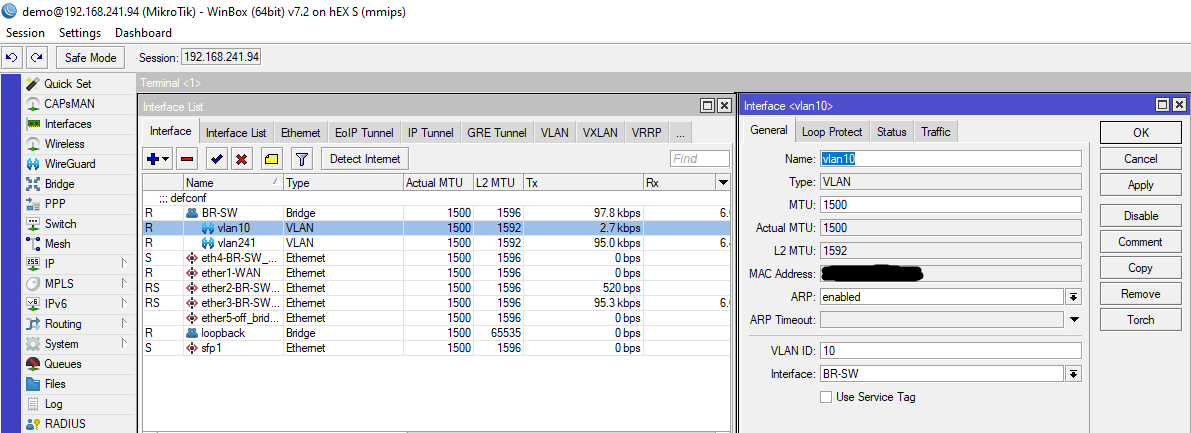Click the Find search field
The image size is (1191, 433).
(700, 159)
